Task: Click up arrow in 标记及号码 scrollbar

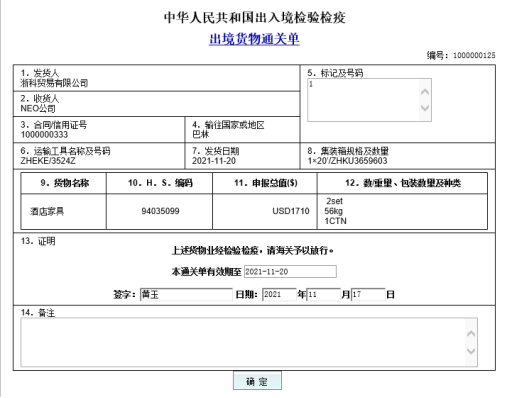Action: coord(425,92)
